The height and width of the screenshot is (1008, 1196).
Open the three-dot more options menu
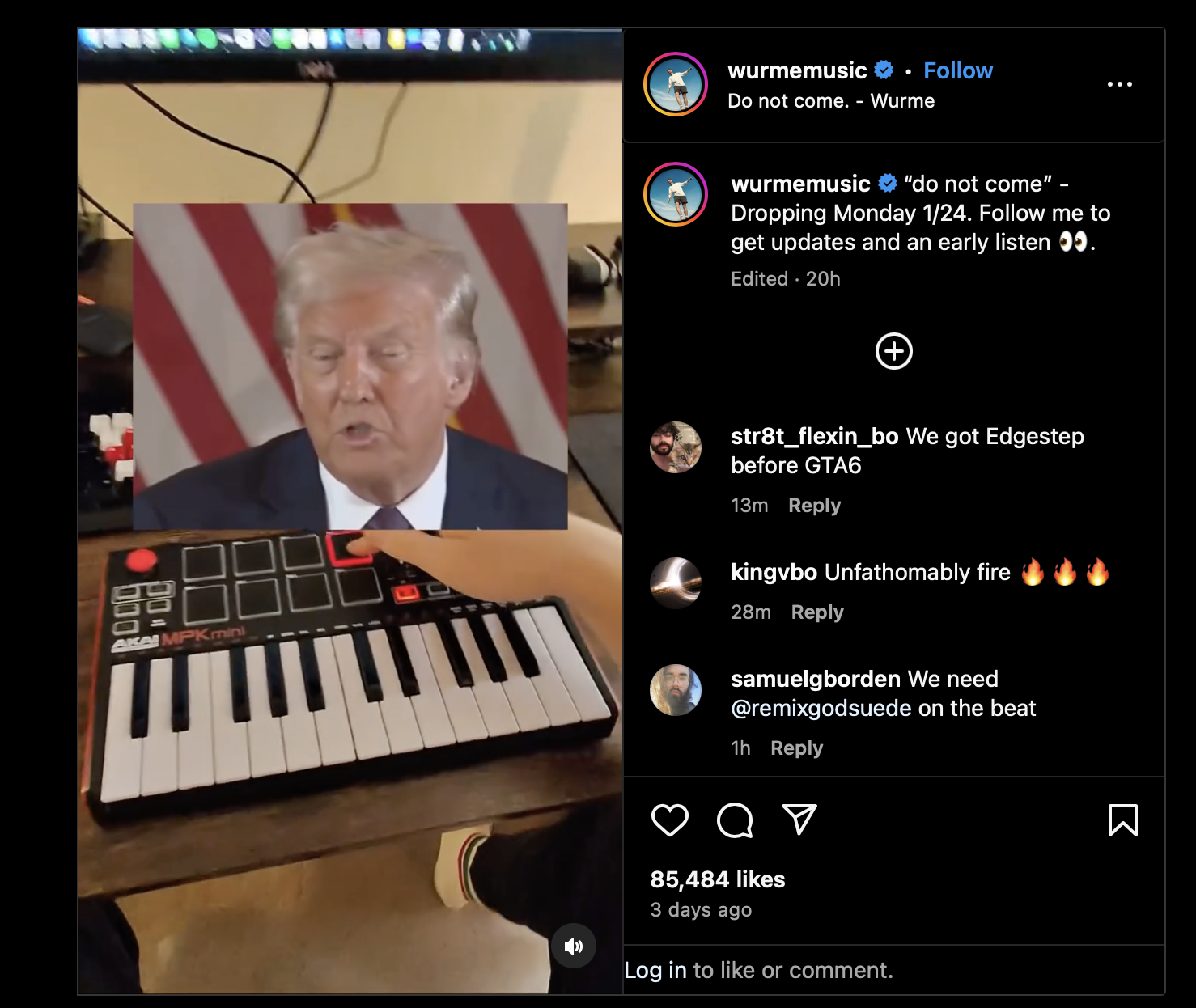1120,84
